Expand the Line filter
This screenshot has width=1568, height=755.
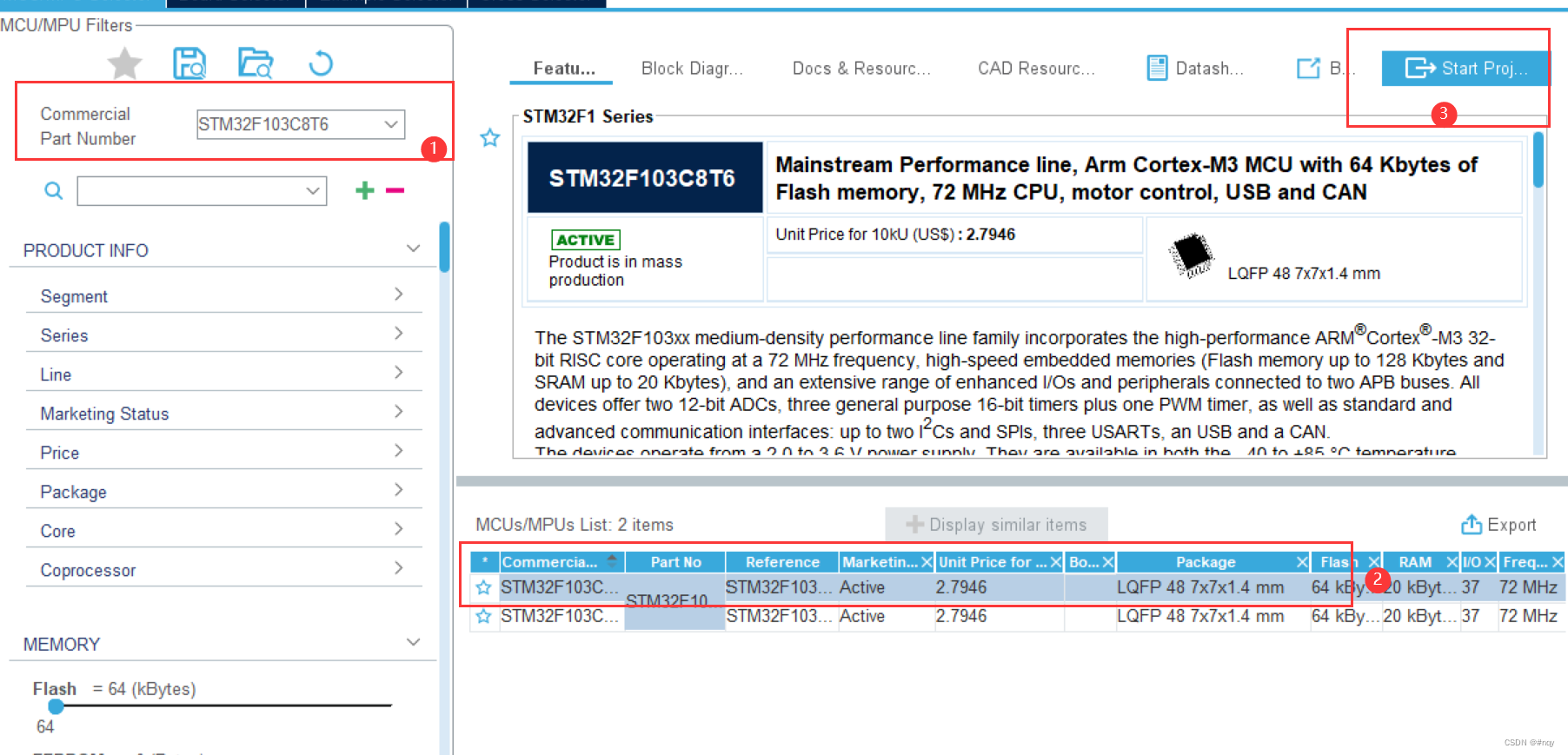pos(399,373)
